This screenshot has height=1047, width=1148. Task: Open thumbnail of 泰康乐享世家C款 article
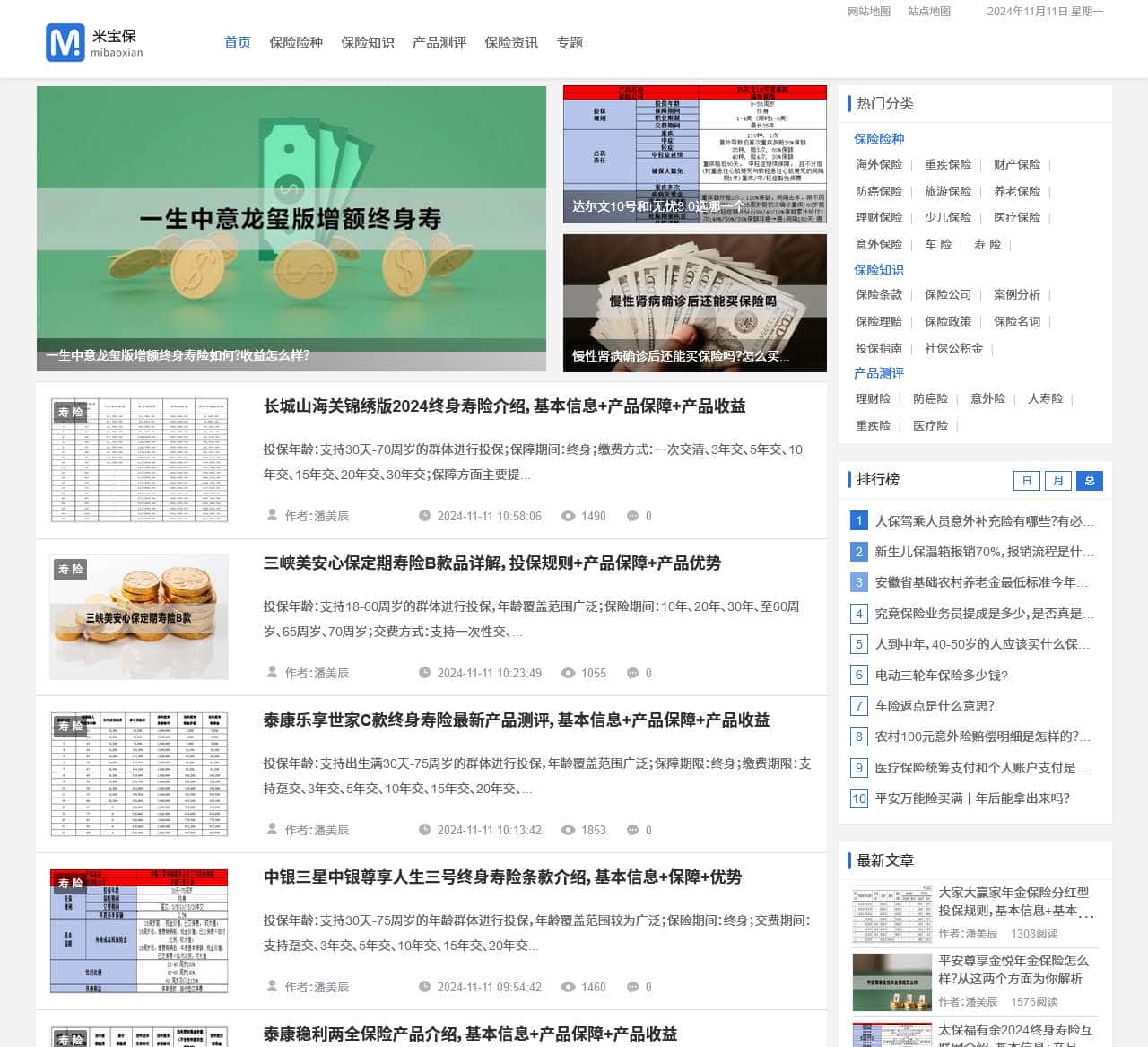tap(139, 774)
